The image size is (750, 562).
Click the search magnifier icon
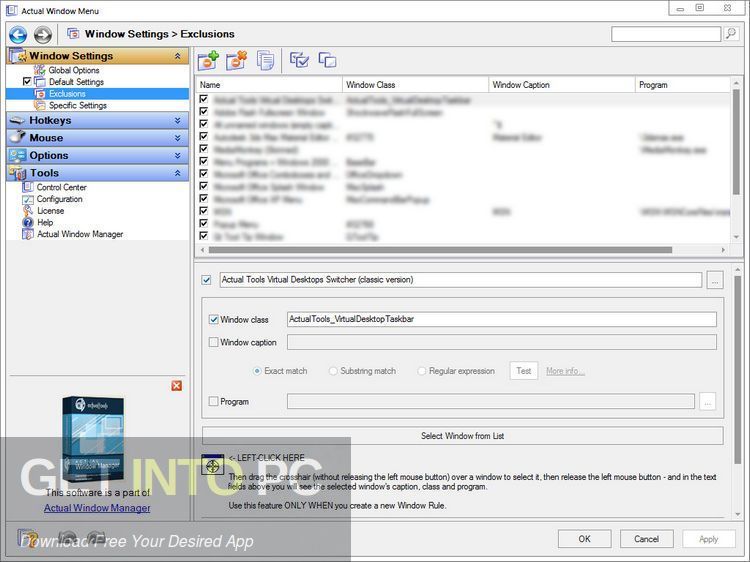pos(731,34)
